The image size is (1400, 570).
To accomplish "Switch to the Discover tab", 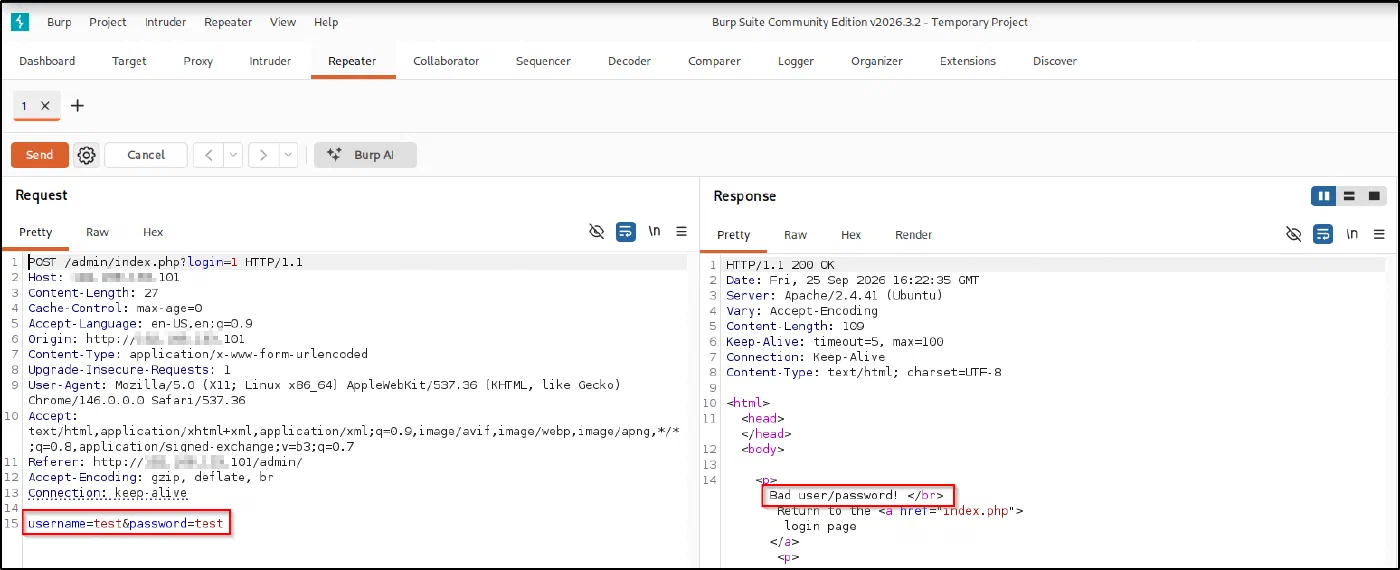I will click(1055, 61).
